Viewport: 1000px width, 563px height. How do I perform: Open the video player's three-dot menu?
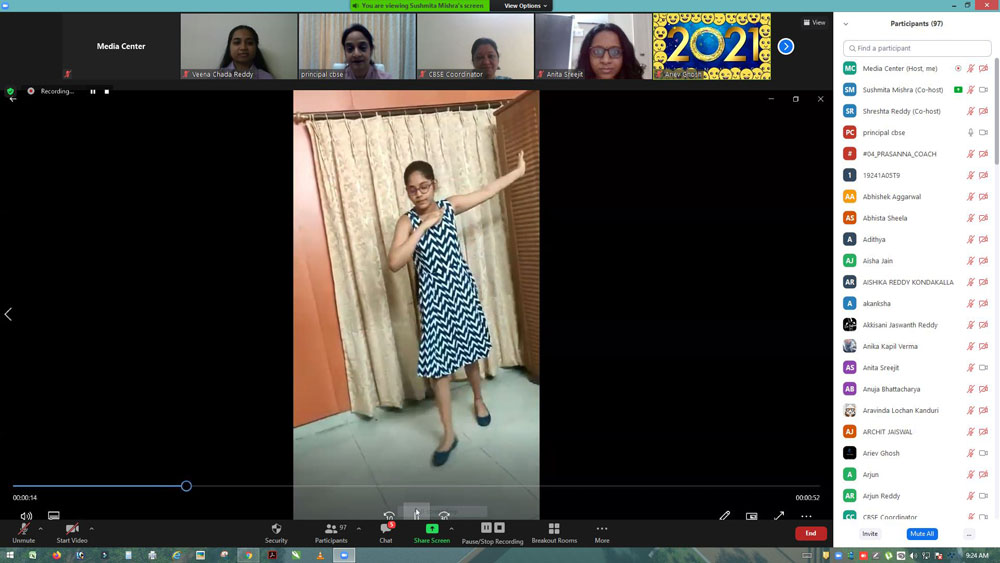pos(806,516)
